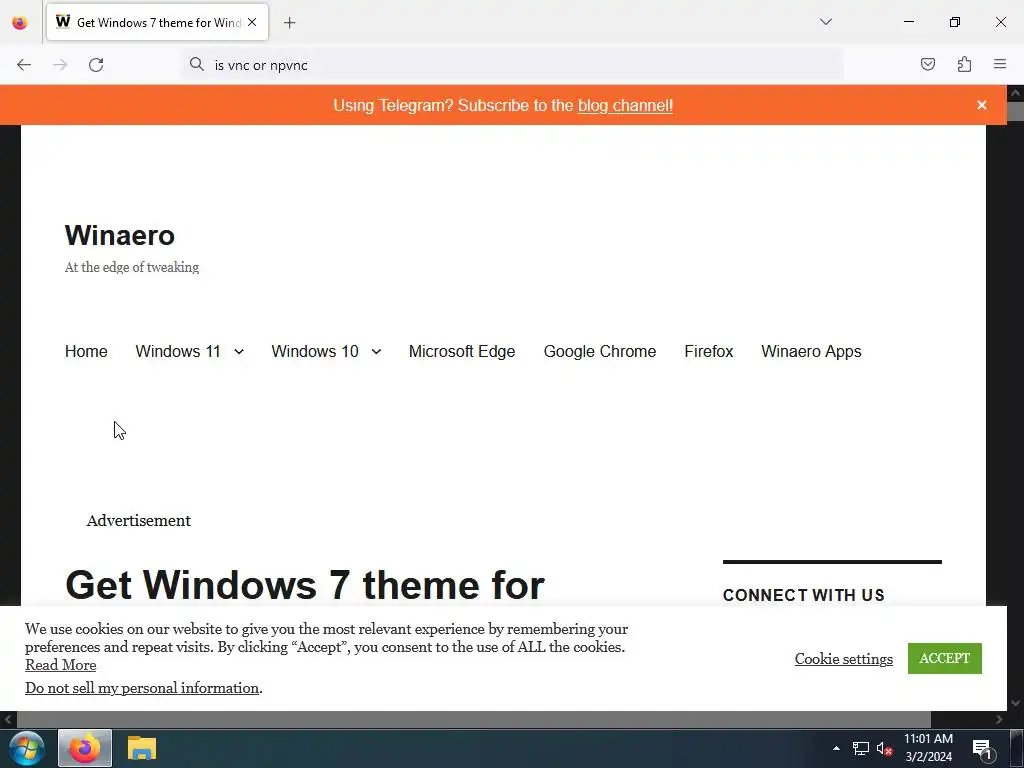Click the 'Get Windows 7 theme for' article heading

304,584
